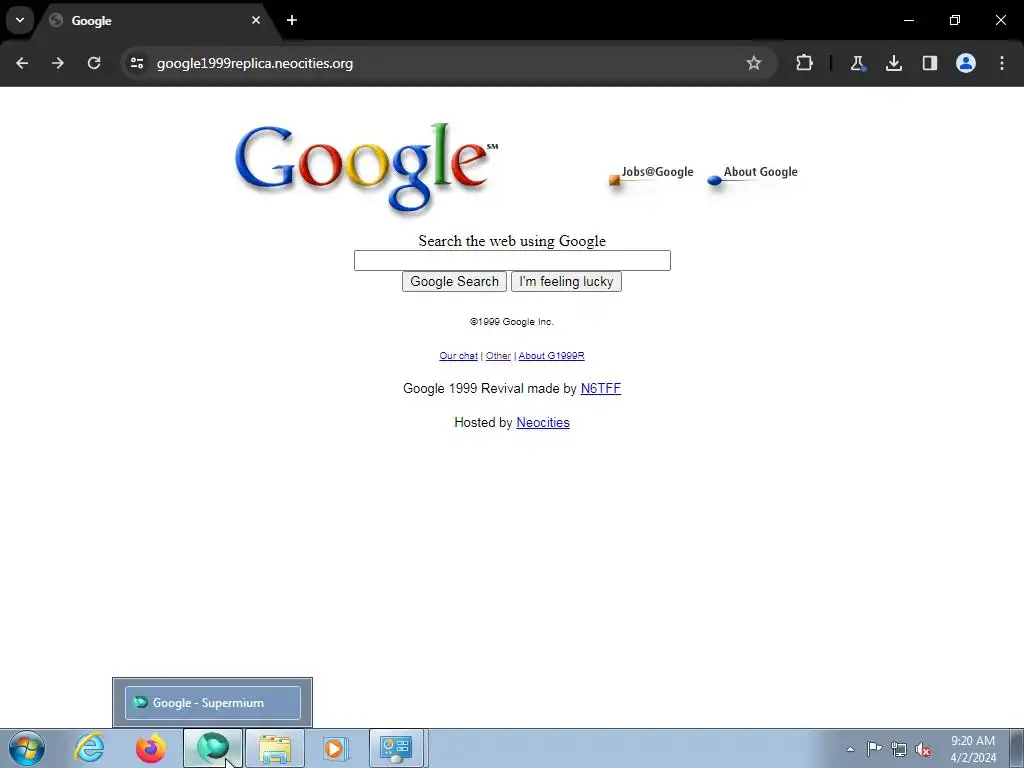Image resolution: width=1024 pixels, height=768 pixels.
Task: Click the Show desktop strip
Action: (x=1017, y=748)
